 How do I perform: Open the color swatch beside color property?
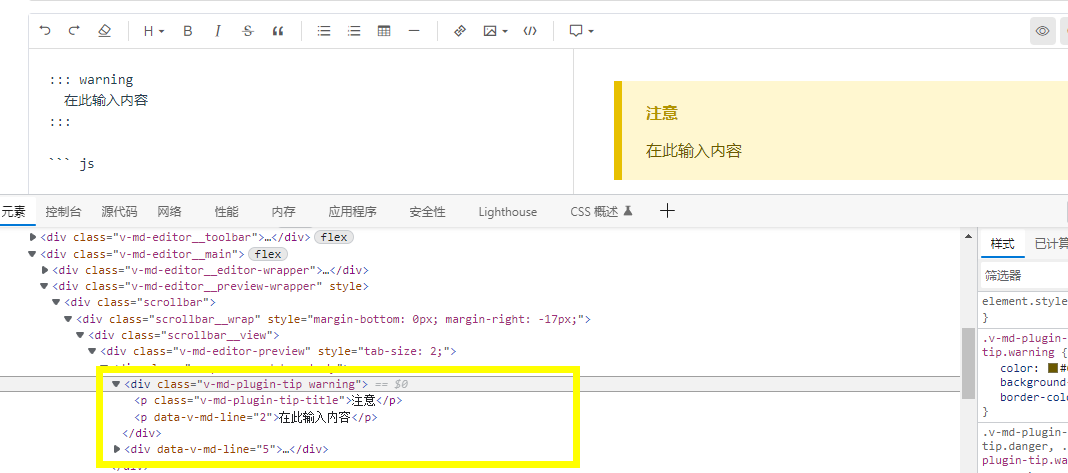pyautogui.click(x=1053, y=368)
